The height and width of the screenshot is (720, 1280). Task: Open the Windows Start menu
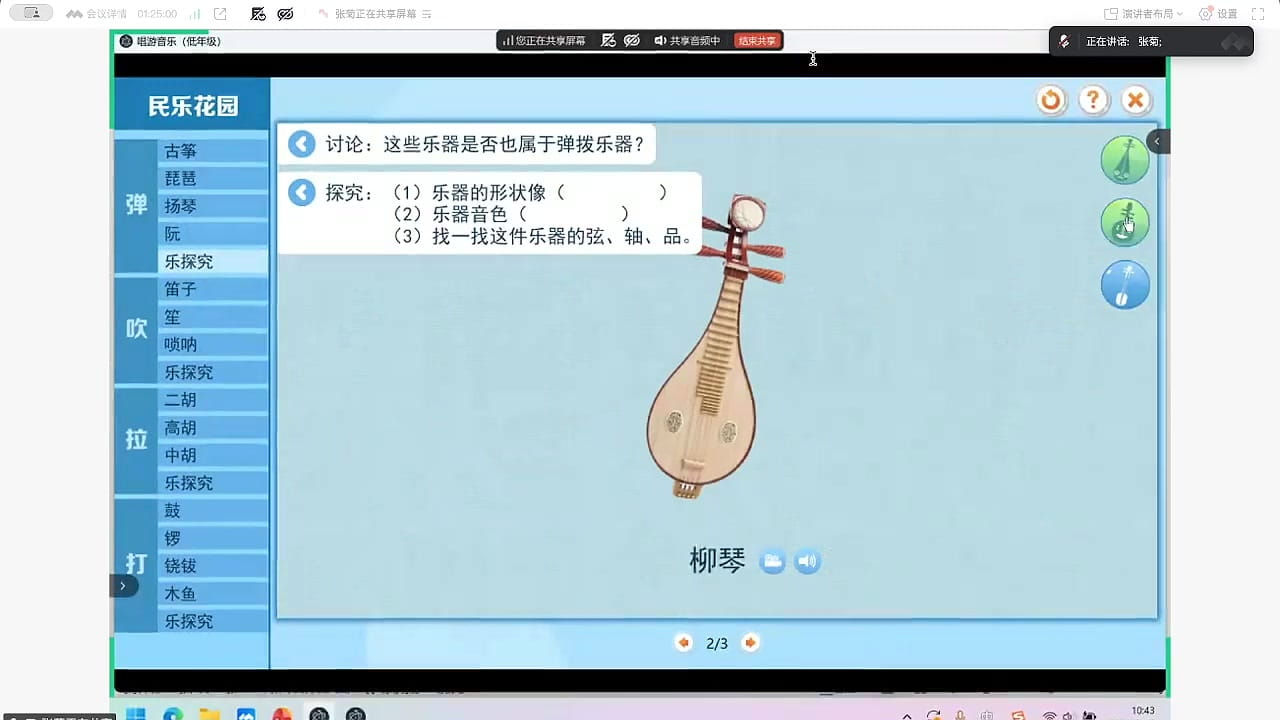(x=136, y=714)
